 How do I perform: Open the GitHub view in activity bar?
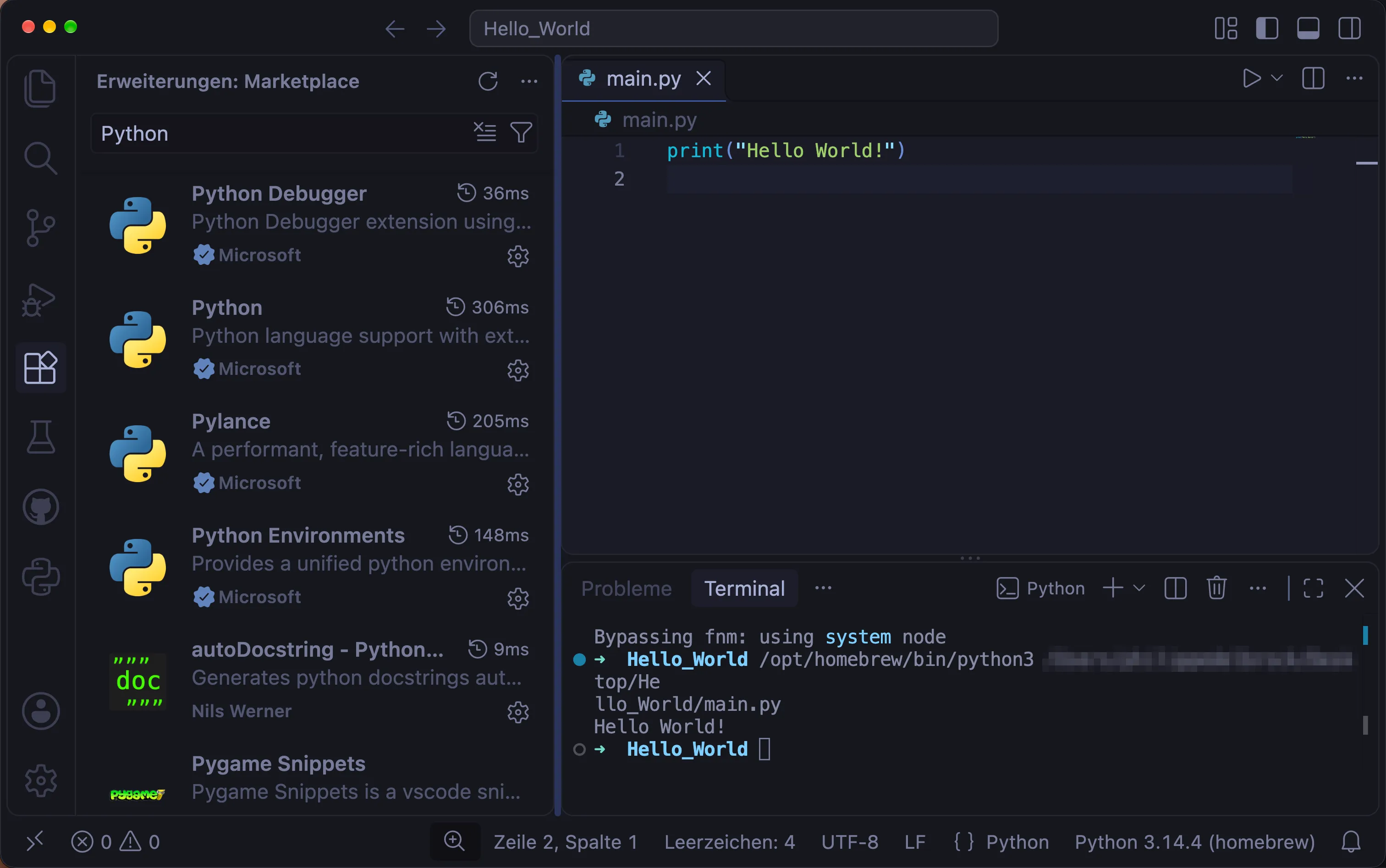41,507
